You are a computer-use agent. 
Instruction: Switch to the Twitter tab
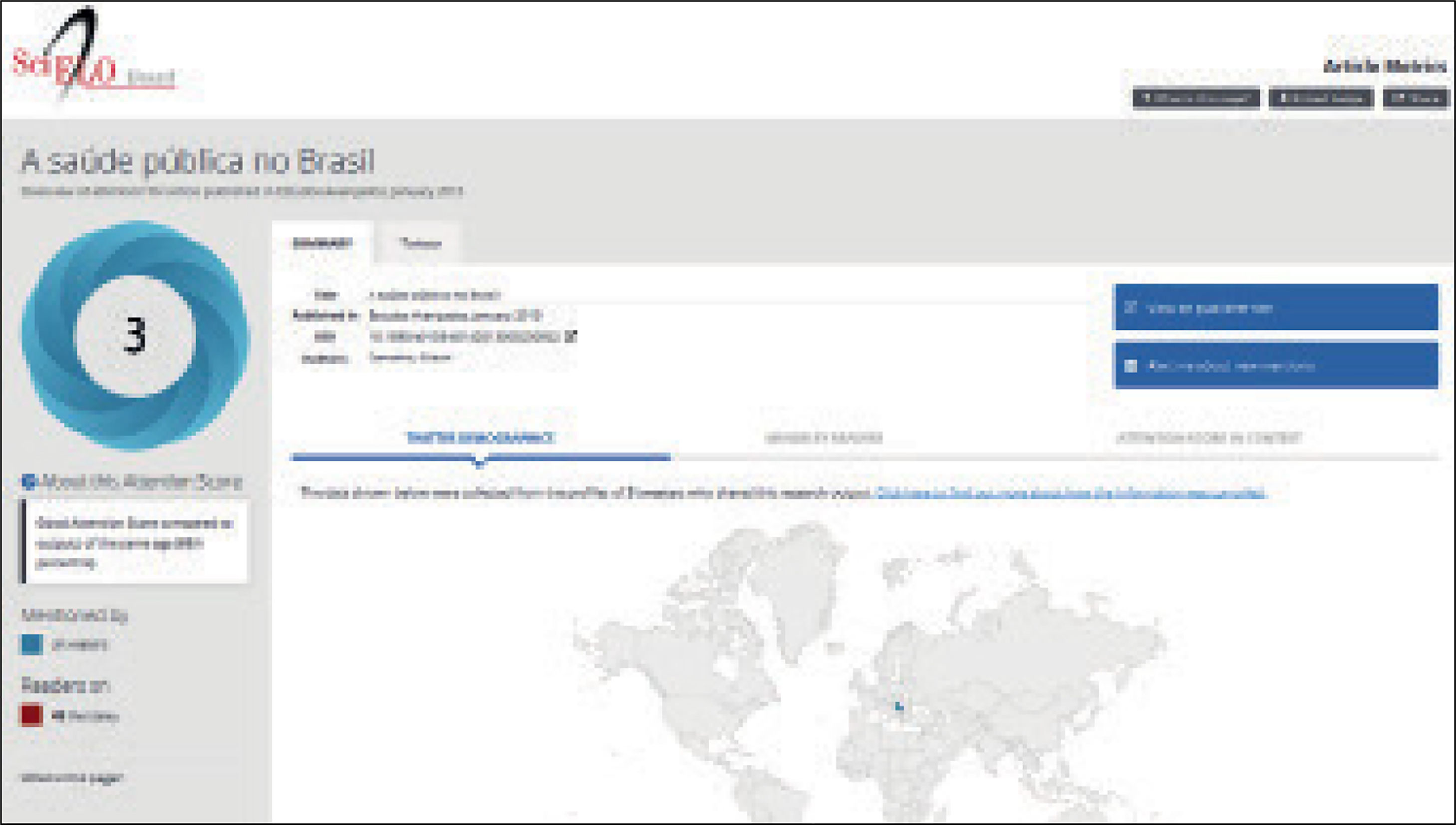(420, 244)
